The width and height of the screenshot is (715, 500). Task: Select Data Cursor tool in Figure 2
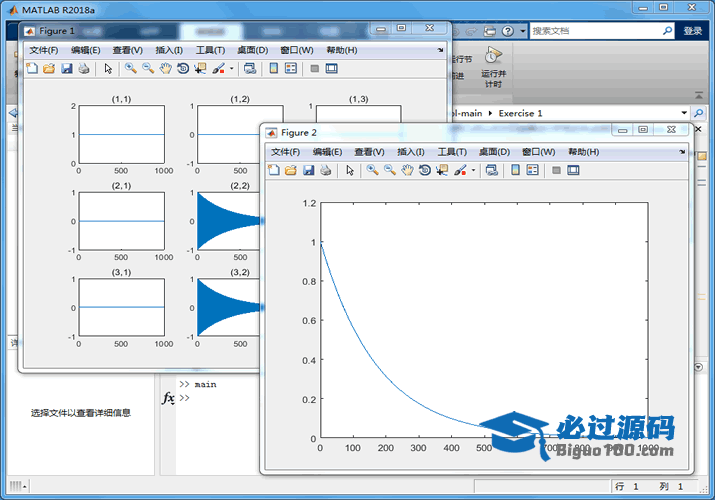tap(442, 170)
